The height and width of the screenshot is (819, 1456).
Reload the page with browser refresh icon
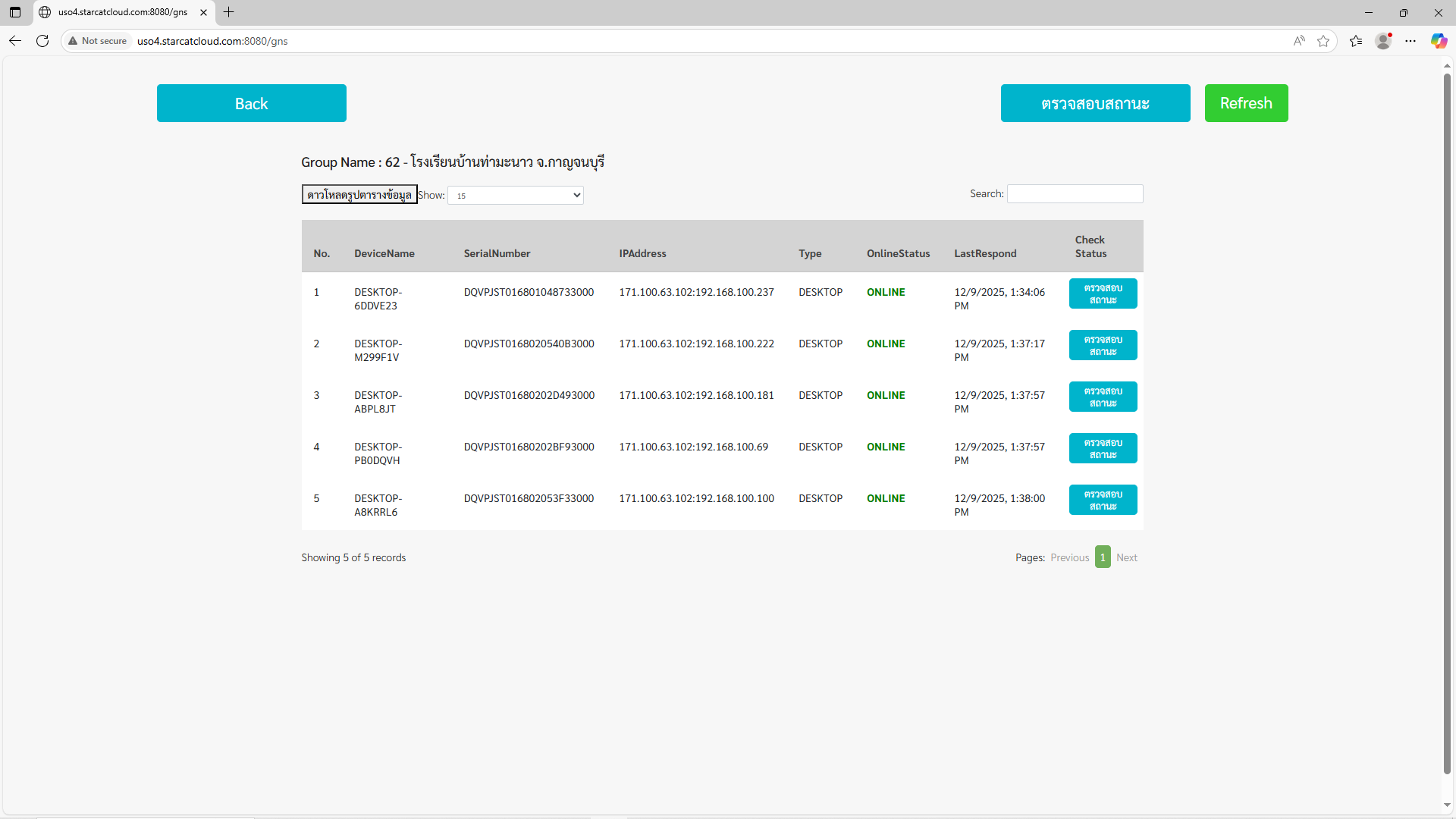coord(42,41)
